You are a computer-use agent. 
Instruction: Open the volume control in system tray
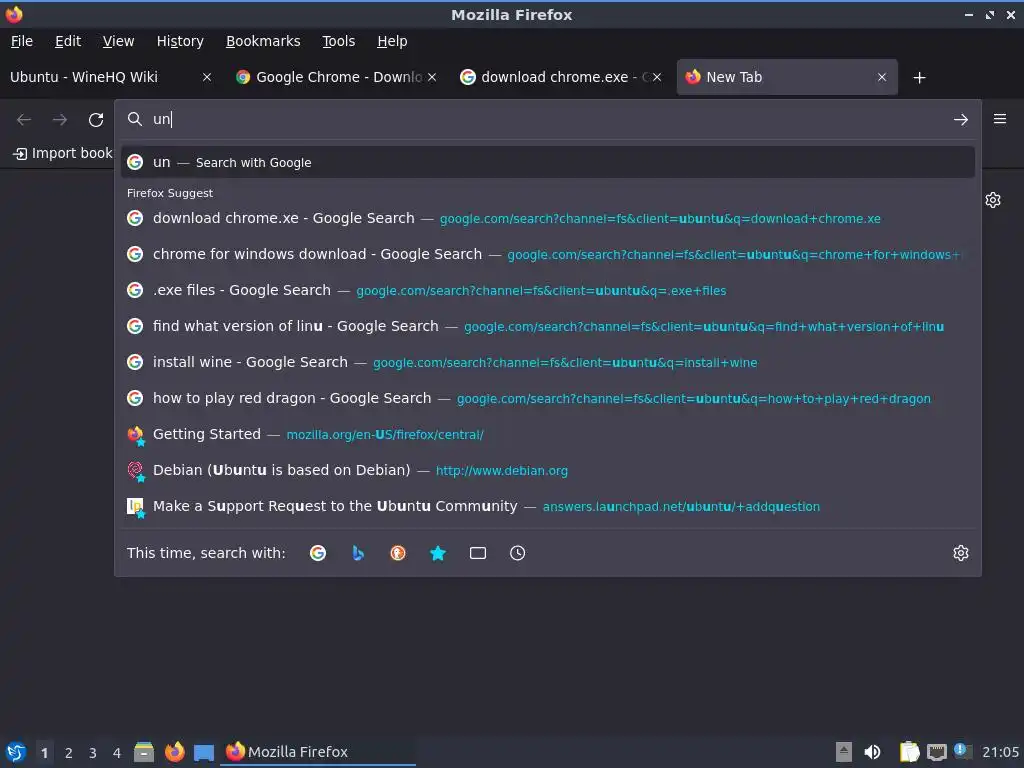(872, 752)
